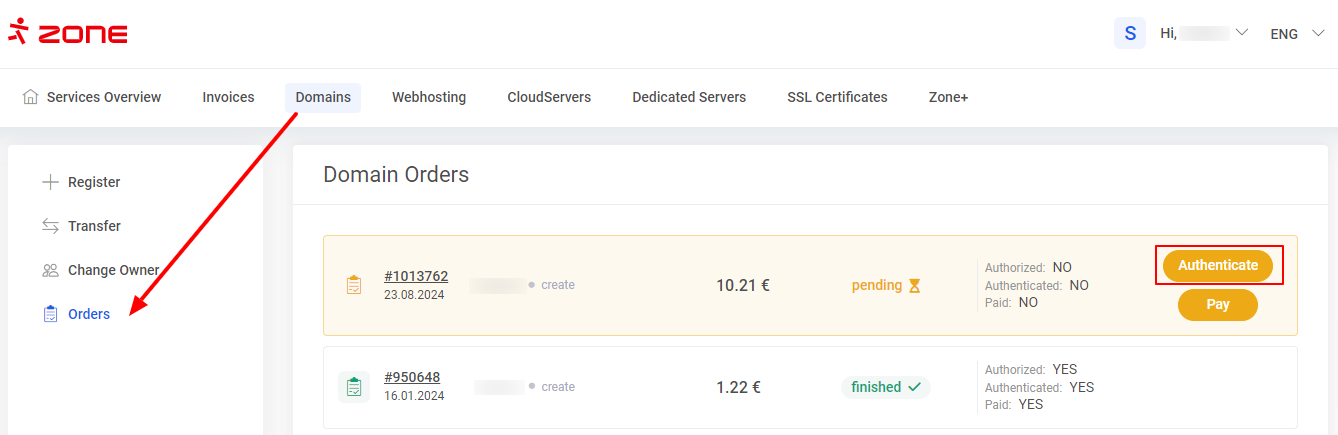Click the Services Overview home icon

click(x=31, y=97)
